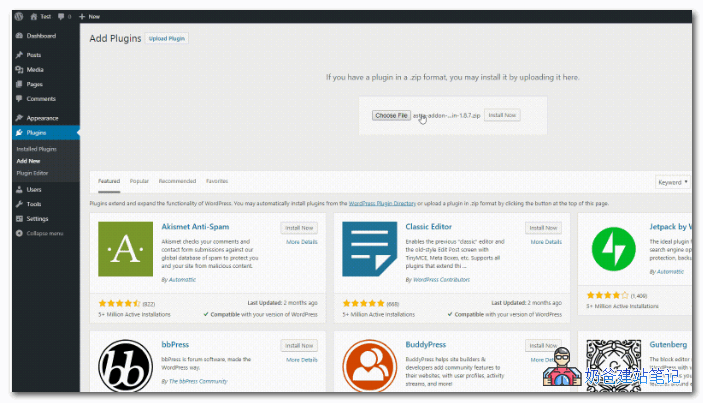Open Installed Plugins in the sidebar submenu
The width and height of the screenshot is (703, 403).
click(x=37, y=148)
